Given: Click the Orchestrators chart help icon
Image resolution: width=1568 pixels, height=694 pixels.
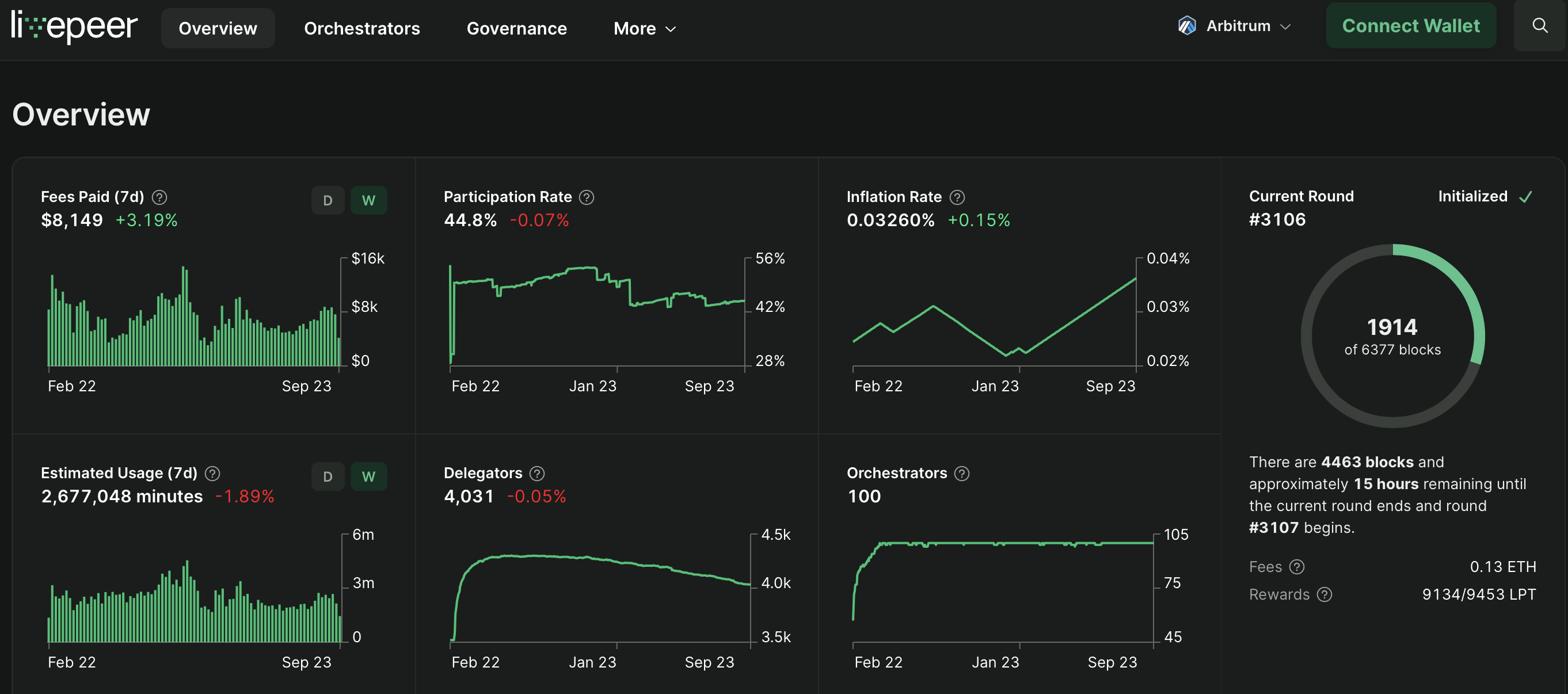Looking at the screenshot, I should [x=962, y=474].
